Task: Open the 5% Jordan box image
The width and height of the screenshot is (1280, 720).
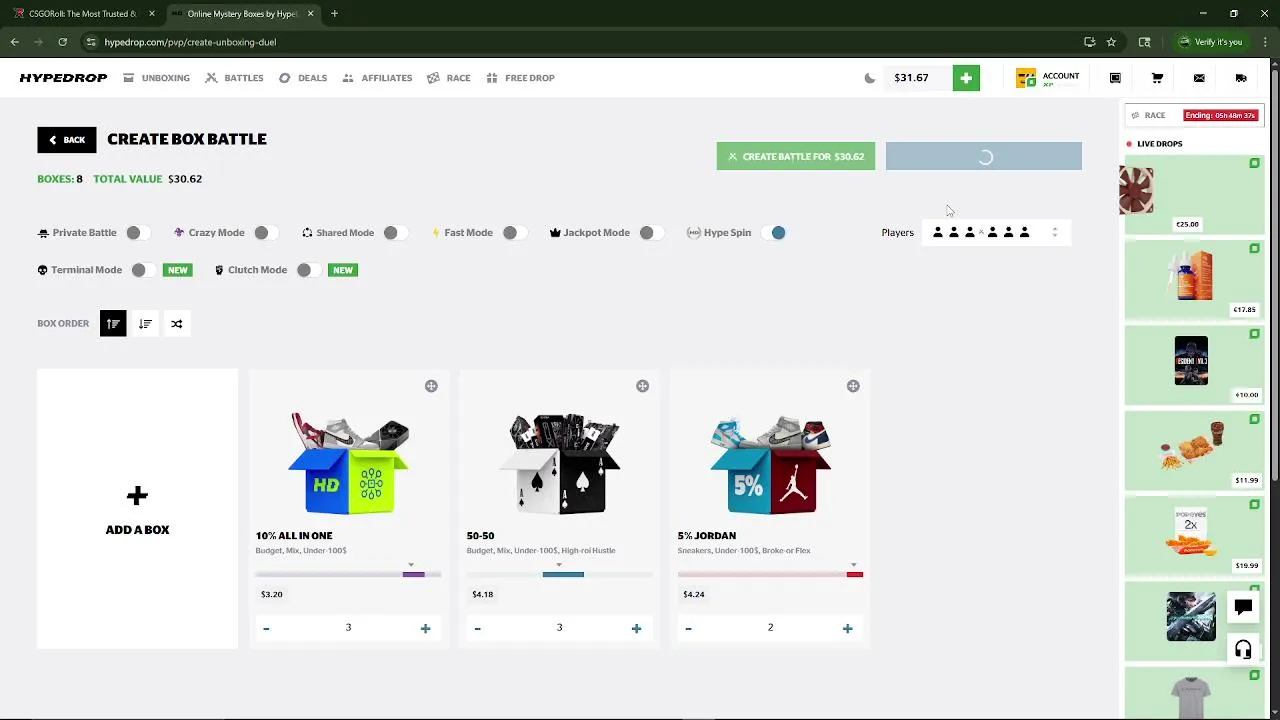Action: pos(771,463)
